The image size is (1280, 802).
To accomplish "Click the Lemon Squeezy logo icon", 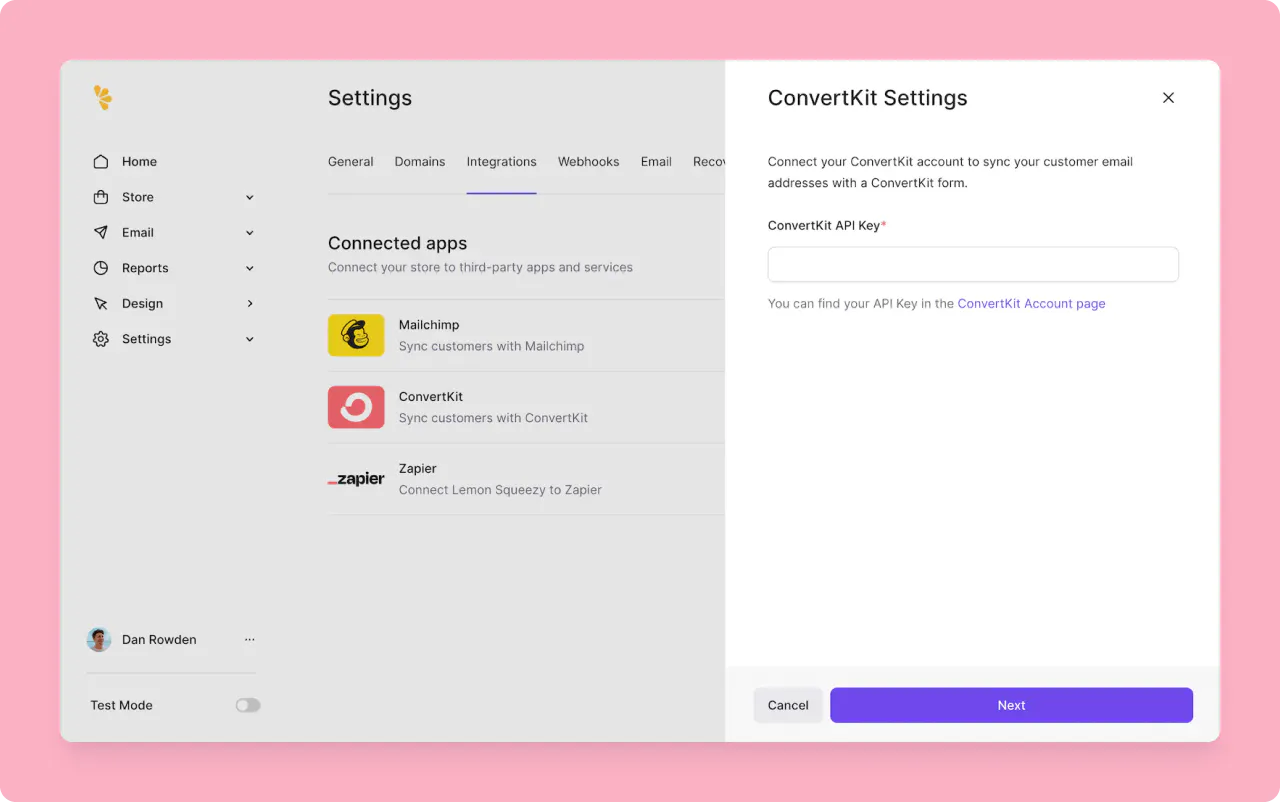I will click(102, 97).
